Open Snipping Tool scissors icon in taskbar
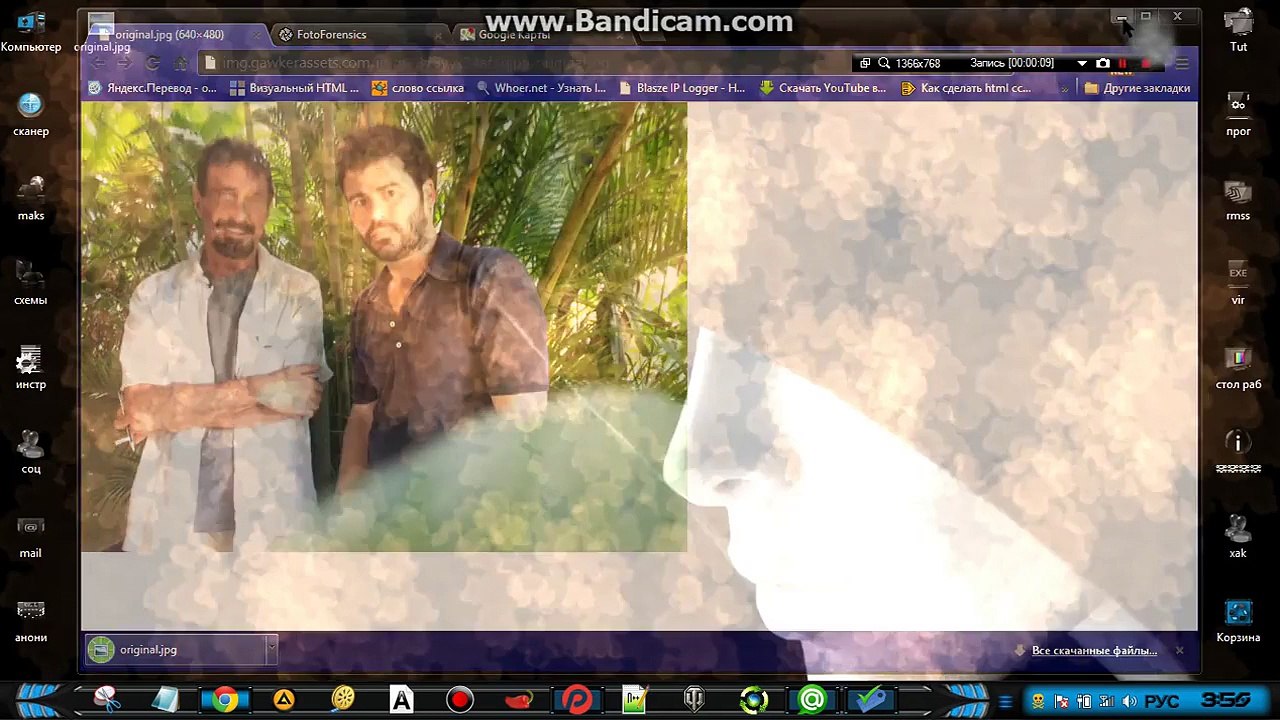This screenshot has width=1280, height=720. (x=106, y=699)
